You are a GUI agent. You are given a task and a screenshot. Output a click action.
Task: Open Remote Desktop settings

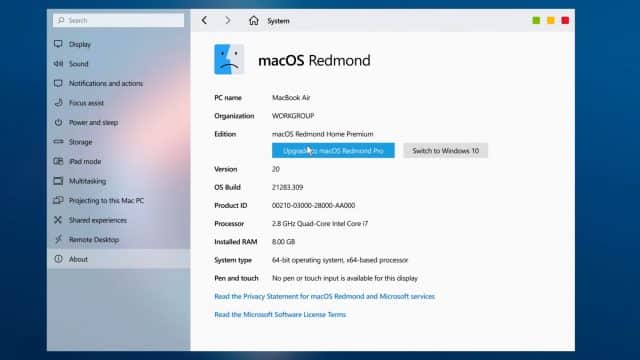coord(118,240)
